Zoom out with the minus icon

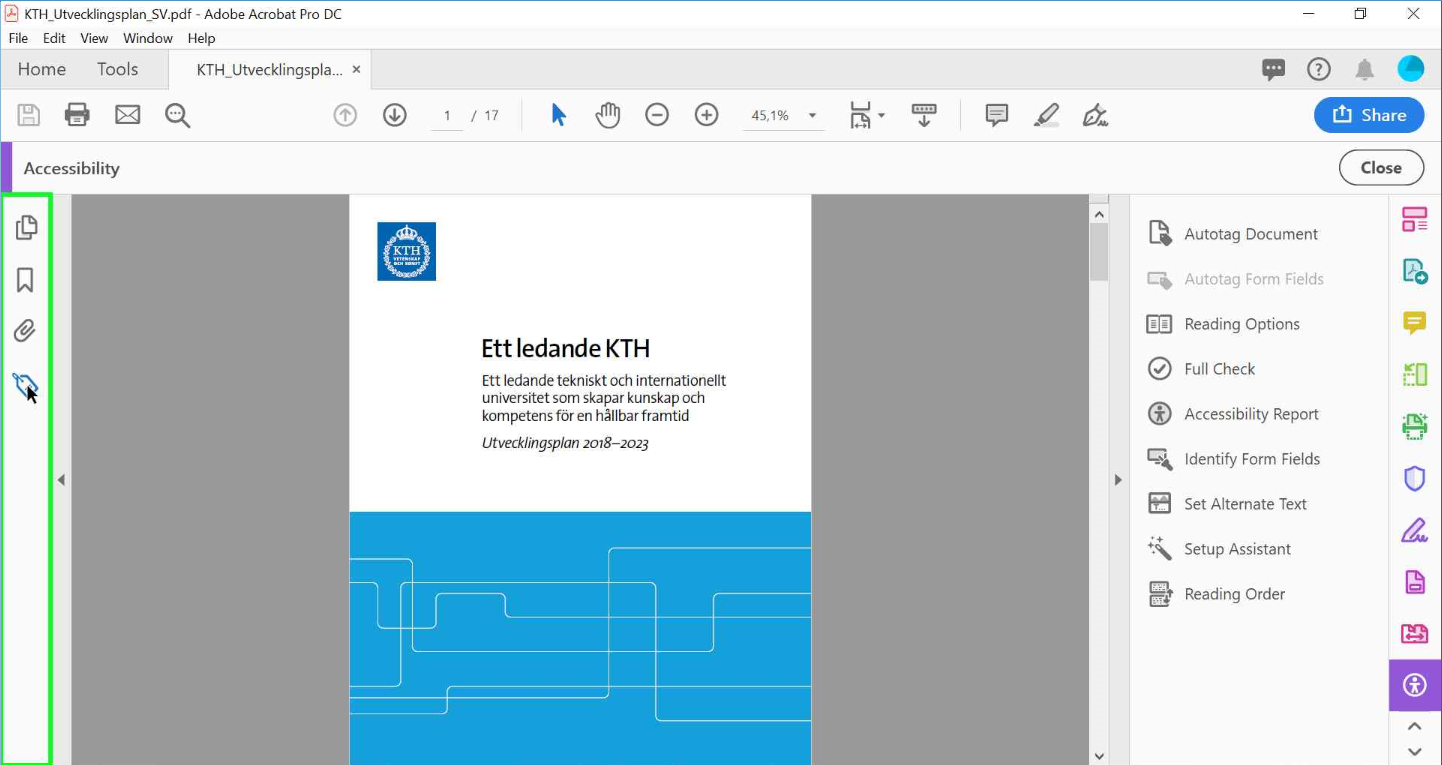click(657, 115)
